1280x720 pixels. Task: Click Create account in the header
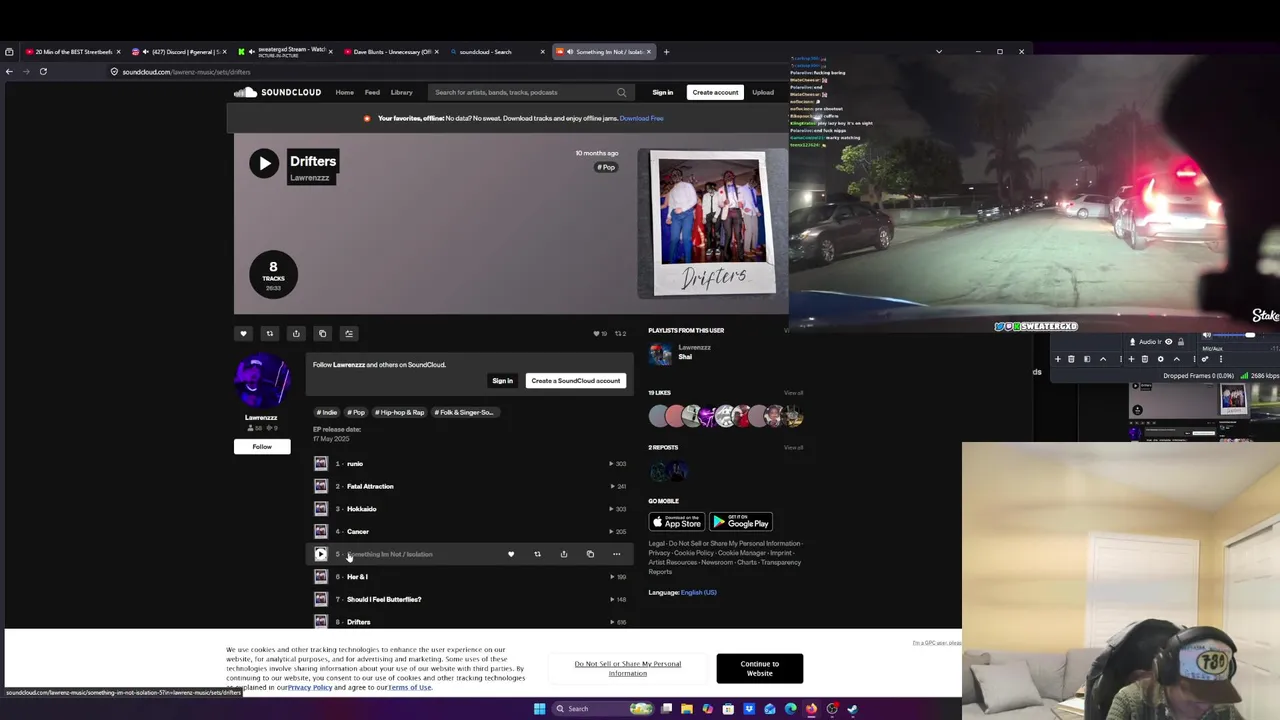tap(715, 92)
